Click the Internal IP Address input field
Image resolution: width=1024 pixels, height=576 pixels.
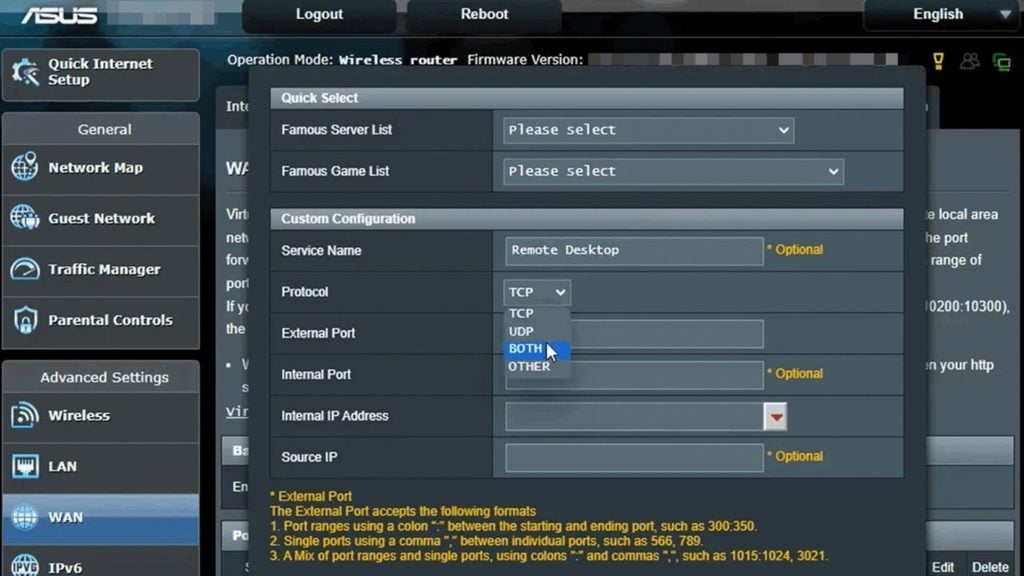pyautogui.click(x=634, y=417)
